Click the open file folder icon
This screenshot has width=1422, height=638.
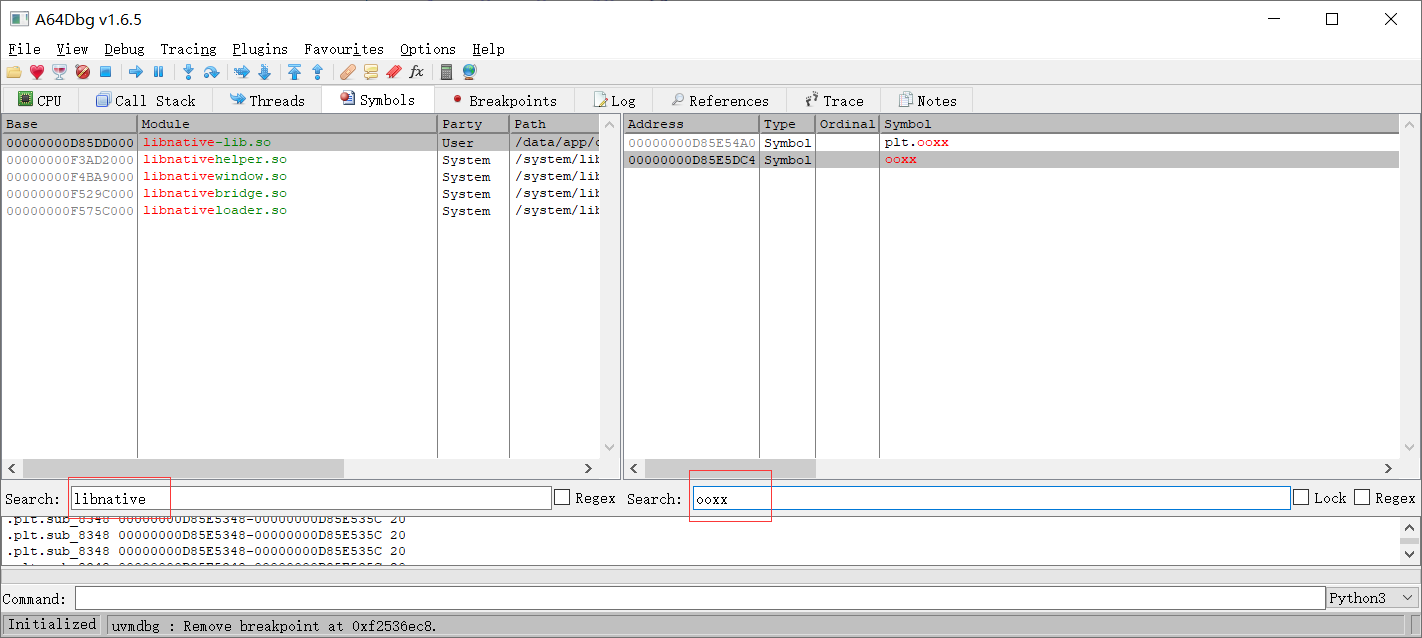click(x=13, y=72)
